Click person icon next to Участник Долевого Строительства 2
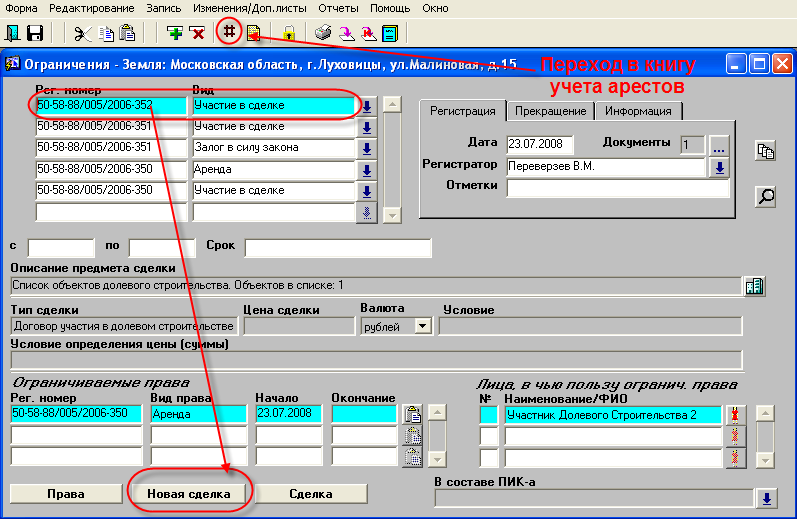 pyautogui.click(x=734, y=415)
